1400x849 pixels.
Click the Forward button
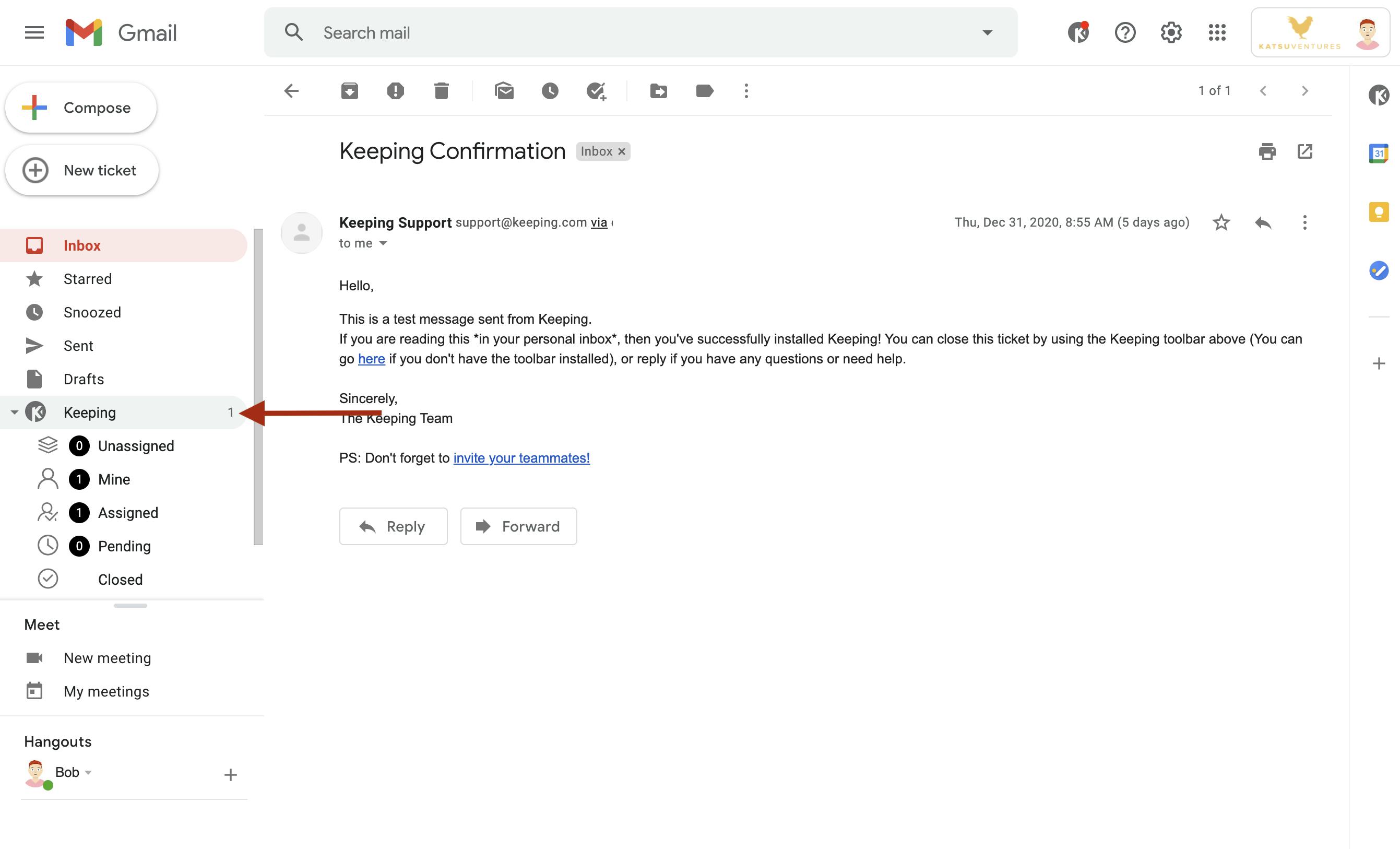coord(518,526)
